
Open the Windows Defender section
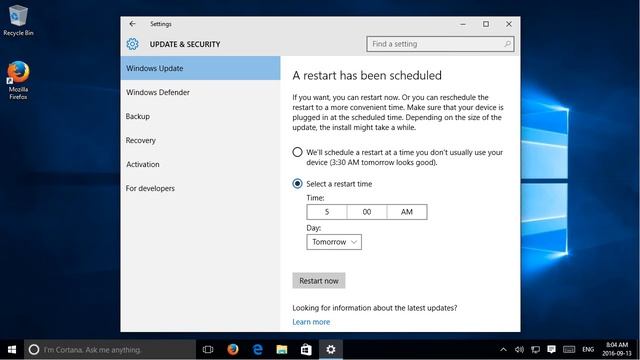200,92
